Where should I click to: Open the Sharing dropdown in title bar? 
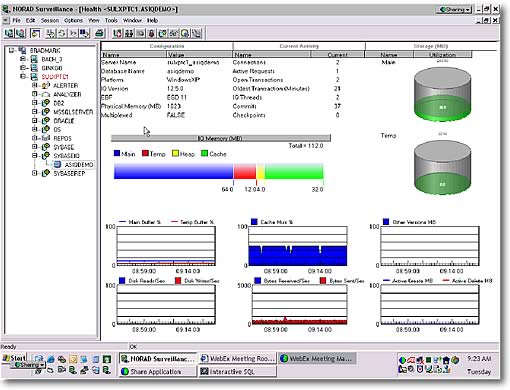(454, 10)
